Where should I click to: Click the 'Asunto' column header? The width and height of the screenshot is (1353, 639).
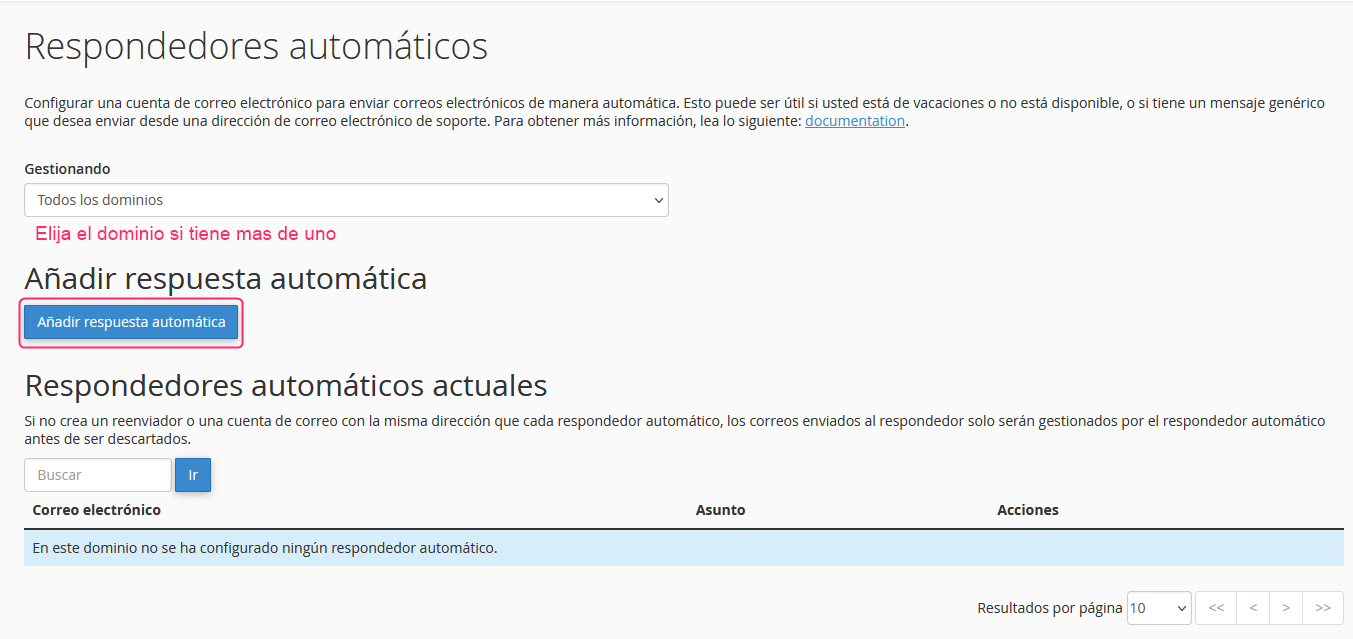[x=720, y=510]
